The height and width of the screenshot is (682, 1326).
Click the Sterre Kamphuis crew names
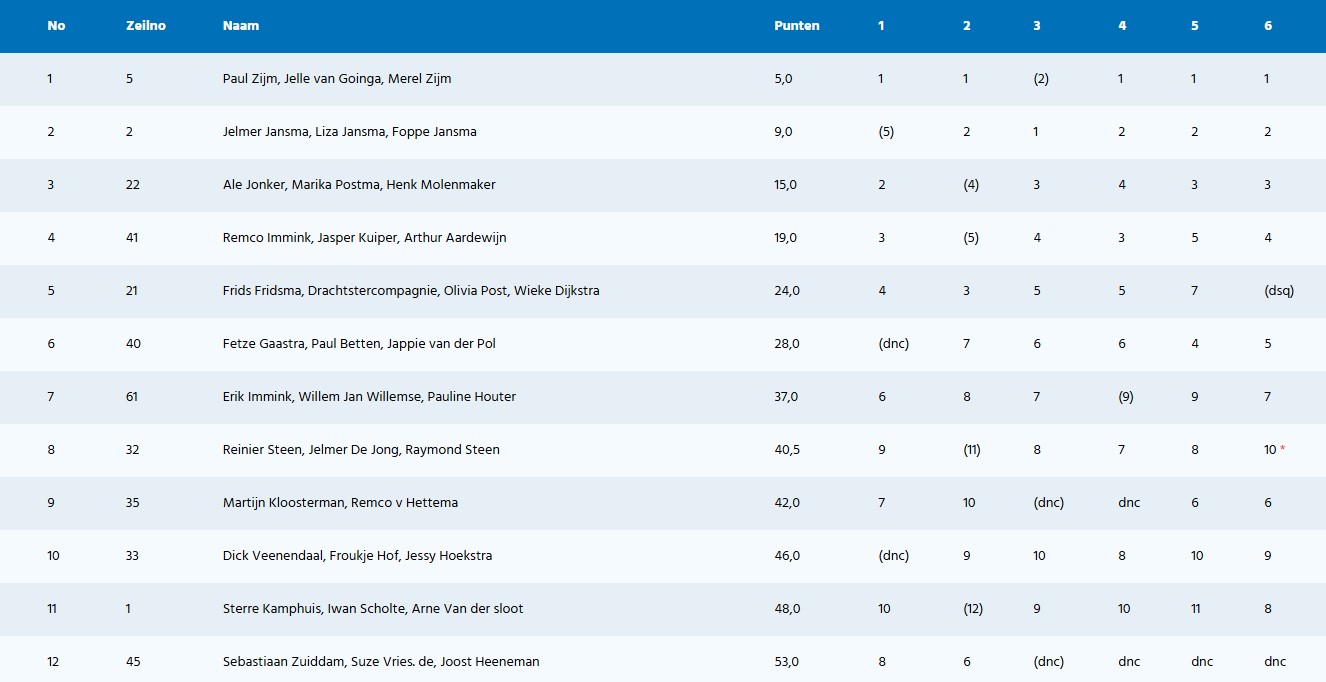click(372, 609)
